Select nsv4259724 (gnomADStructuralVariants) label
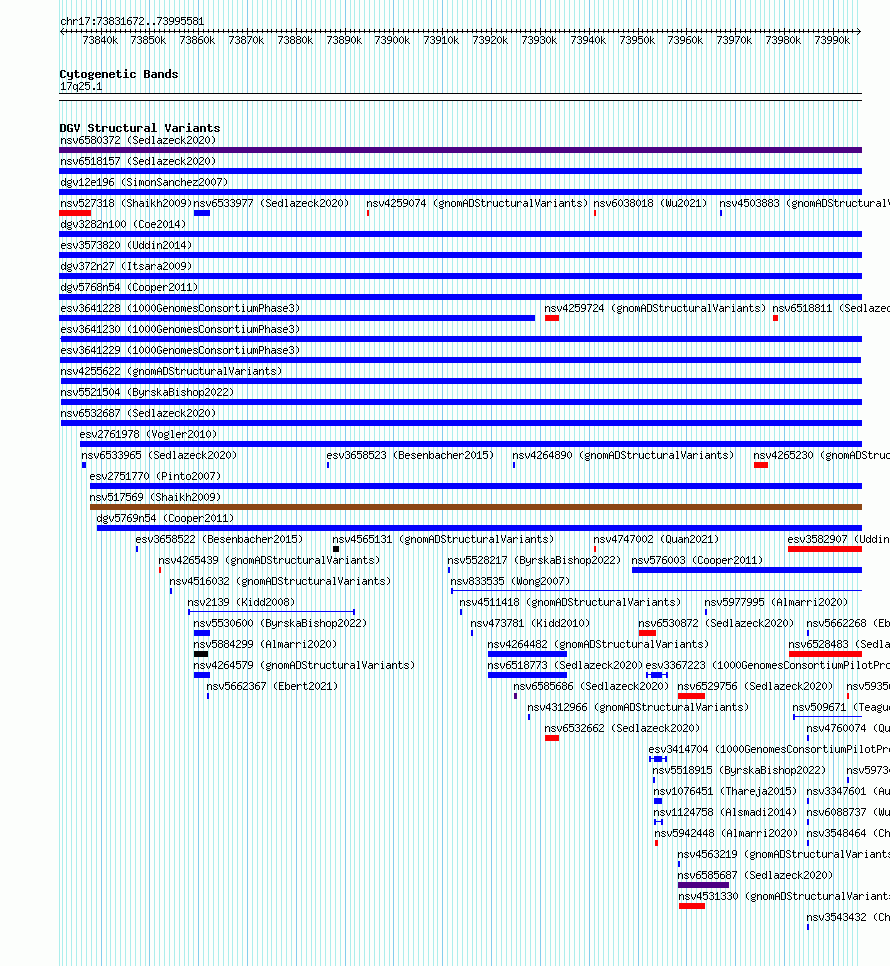 (x=655, y=308)
